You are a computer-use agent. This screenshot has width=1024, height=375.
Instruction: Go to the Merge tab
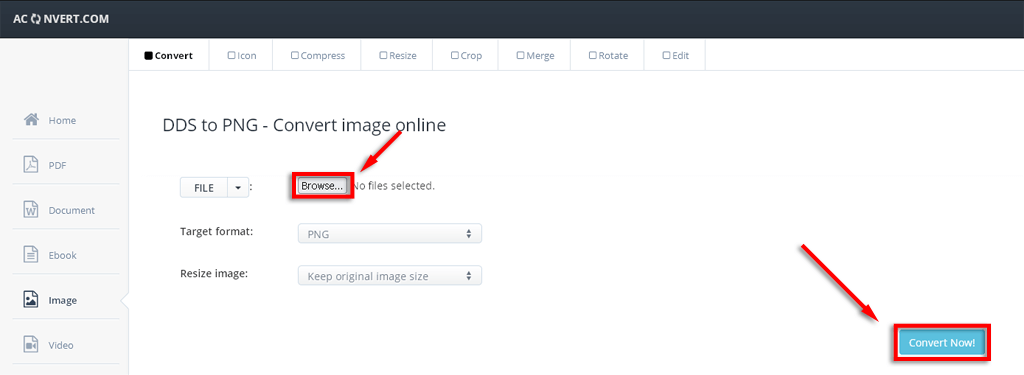pos(535,56)
